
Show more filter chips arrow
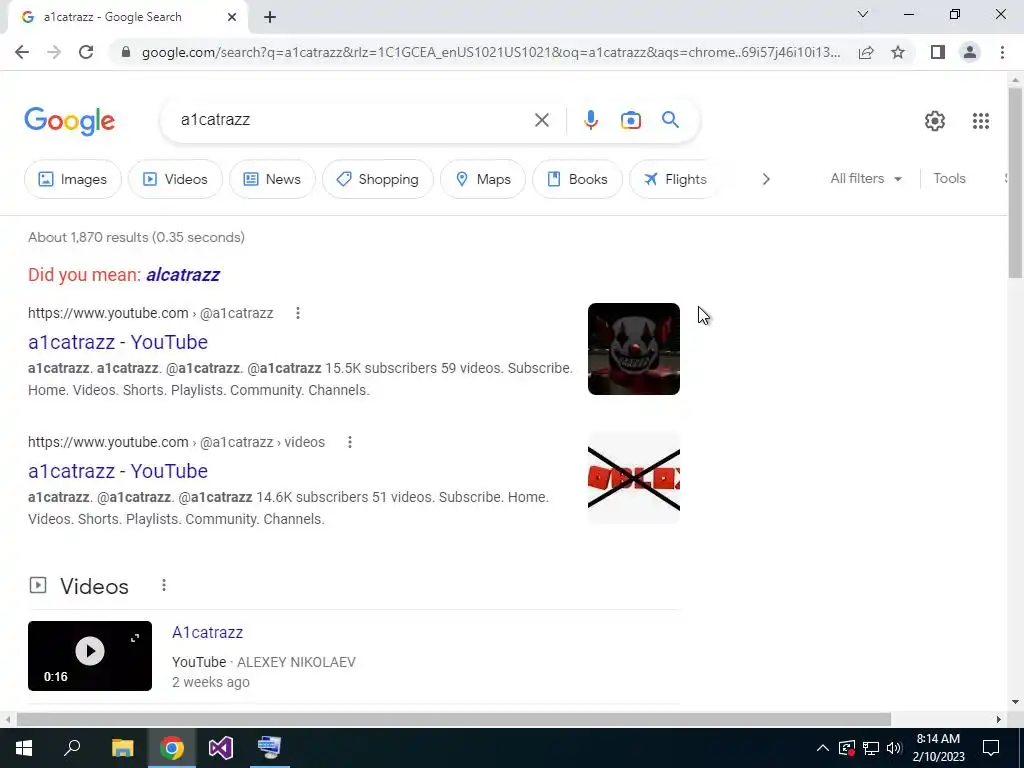pyautogui.click(x=766, y=179)
